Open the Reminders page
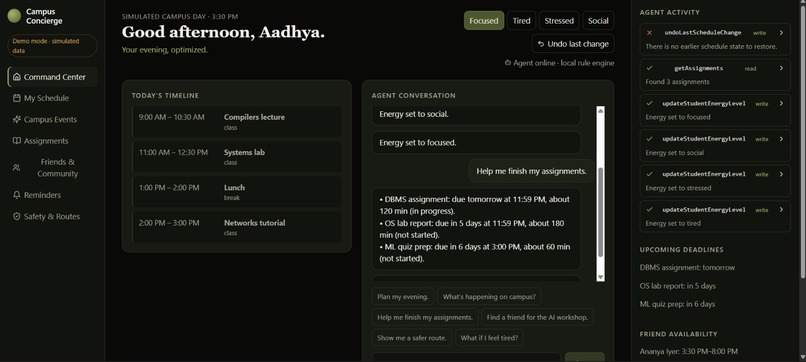This screenshot has width=806, height=362. [52, 195]
